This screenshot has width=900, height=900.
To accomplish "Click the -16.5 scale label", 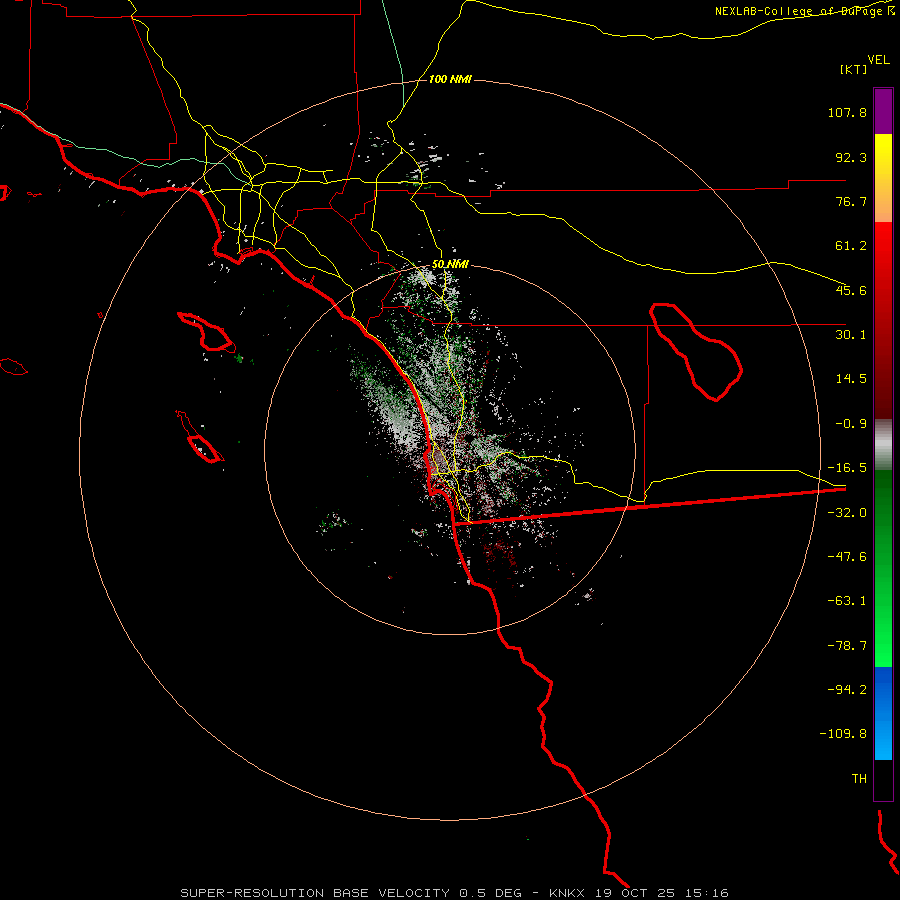I will [x=847, y=468].
